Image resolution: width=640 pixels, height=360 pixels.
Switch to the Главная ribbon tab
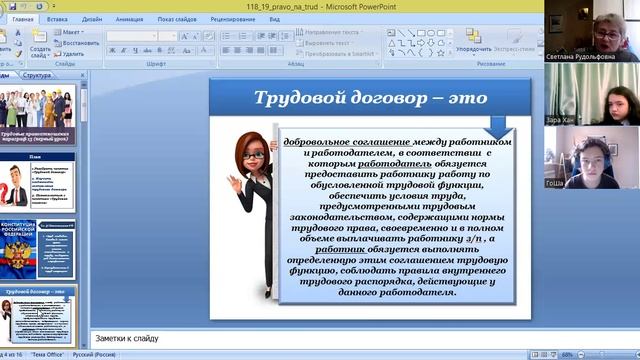(x=22, y=19)
